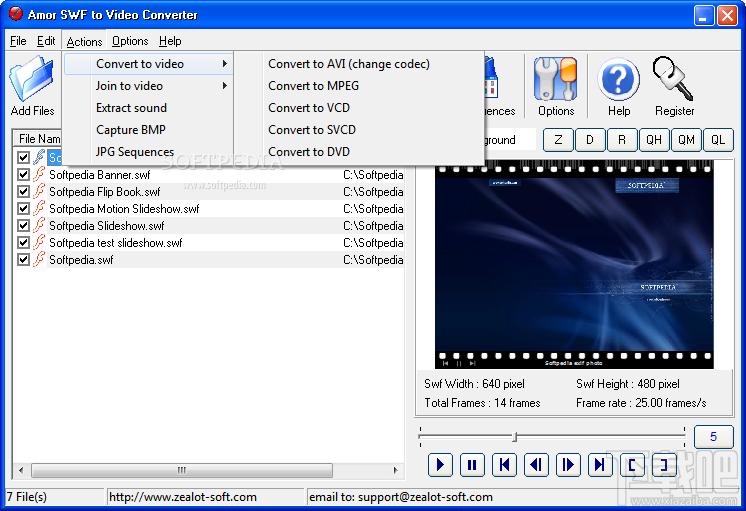
Task: Open the File menu
Action: click(18, 41)
